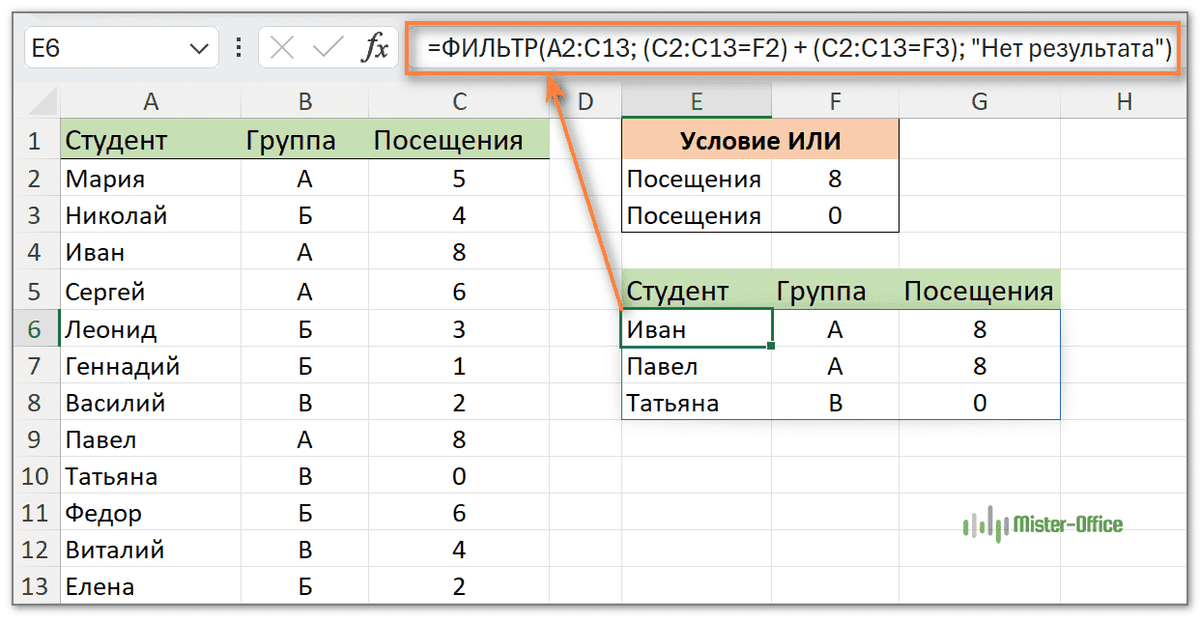
Task: Select column H header
Action: point(1124,101)
